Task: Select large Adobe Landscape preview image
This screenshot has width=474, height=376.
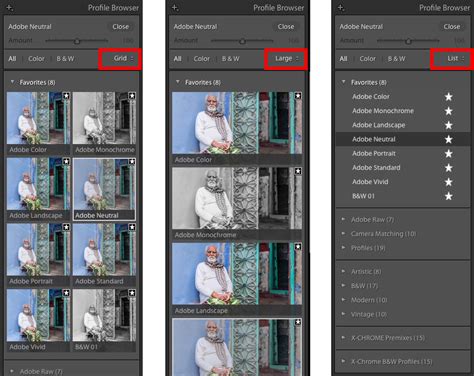Action: pyautogui.click(x=237, y=274)
